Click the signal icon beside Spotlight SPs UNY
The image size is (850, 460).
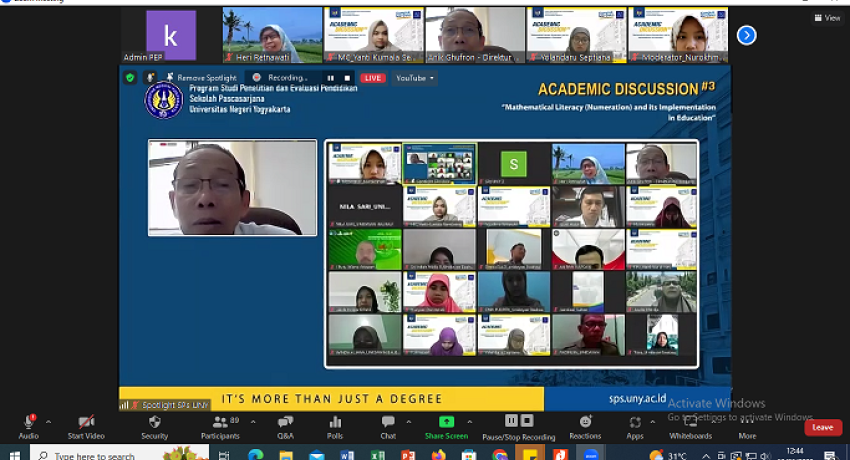(x=124, y=405)
